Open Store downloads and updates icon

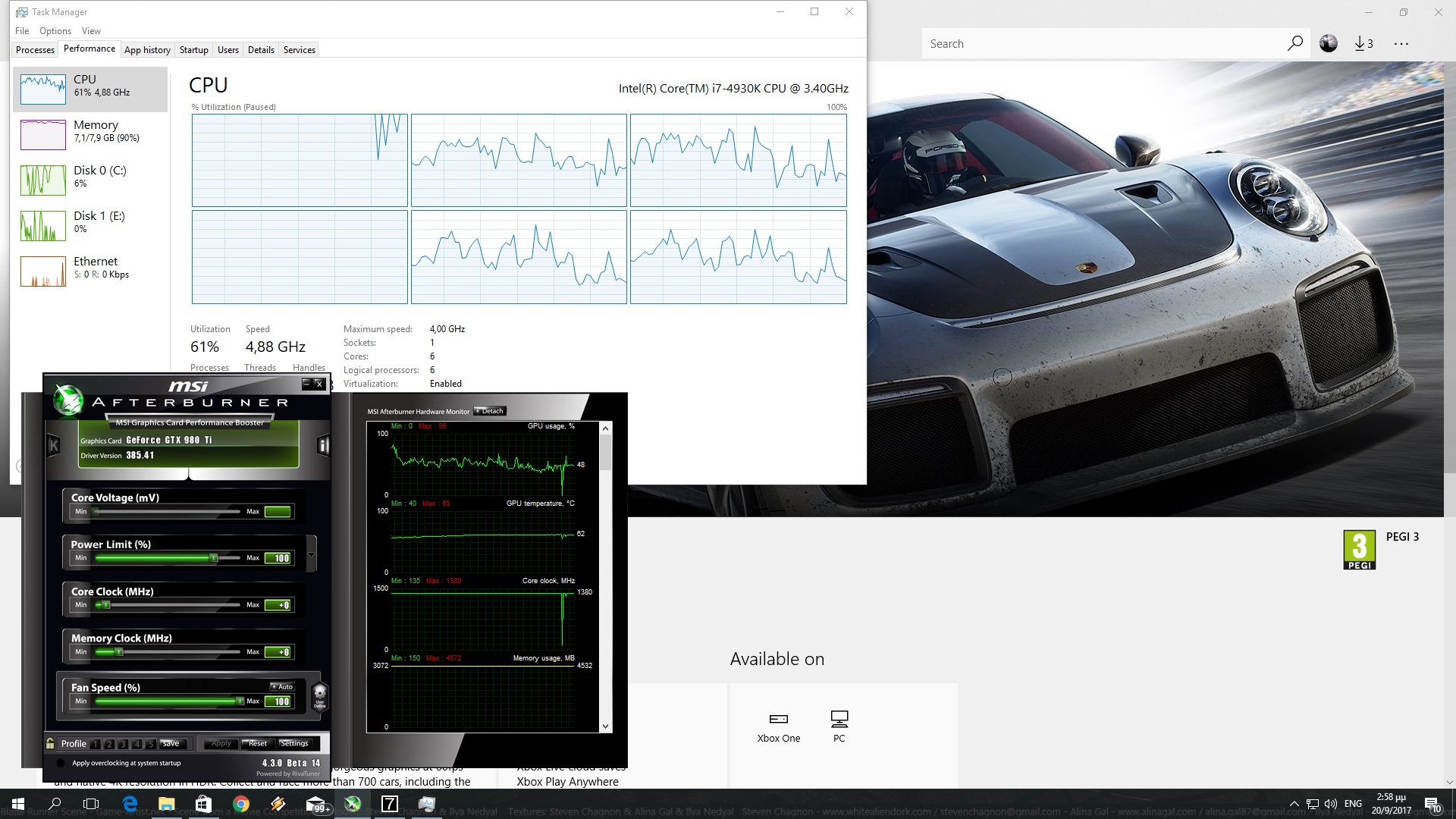click(1363, 43)
